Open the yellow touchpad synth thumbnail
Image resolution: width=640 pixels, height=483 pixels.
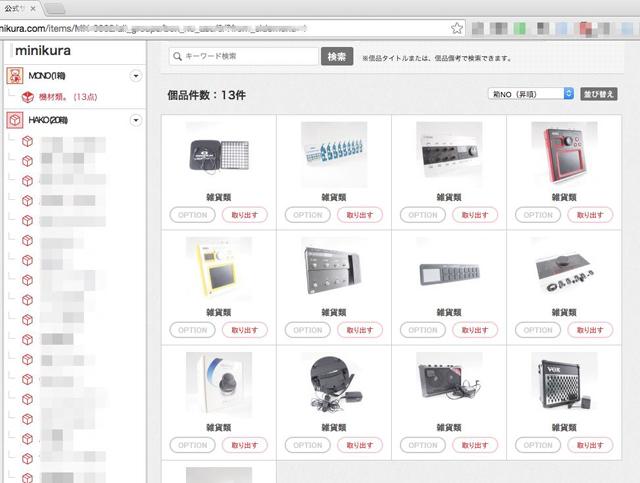(x=219, y=270)
